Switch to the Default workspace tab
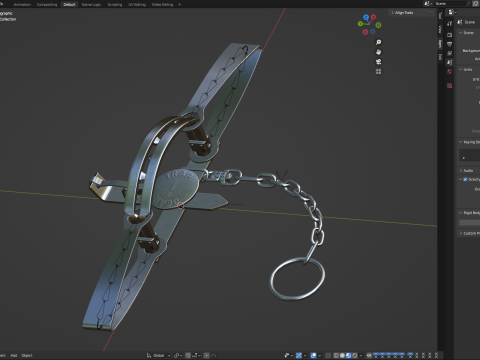 point(69,5)
